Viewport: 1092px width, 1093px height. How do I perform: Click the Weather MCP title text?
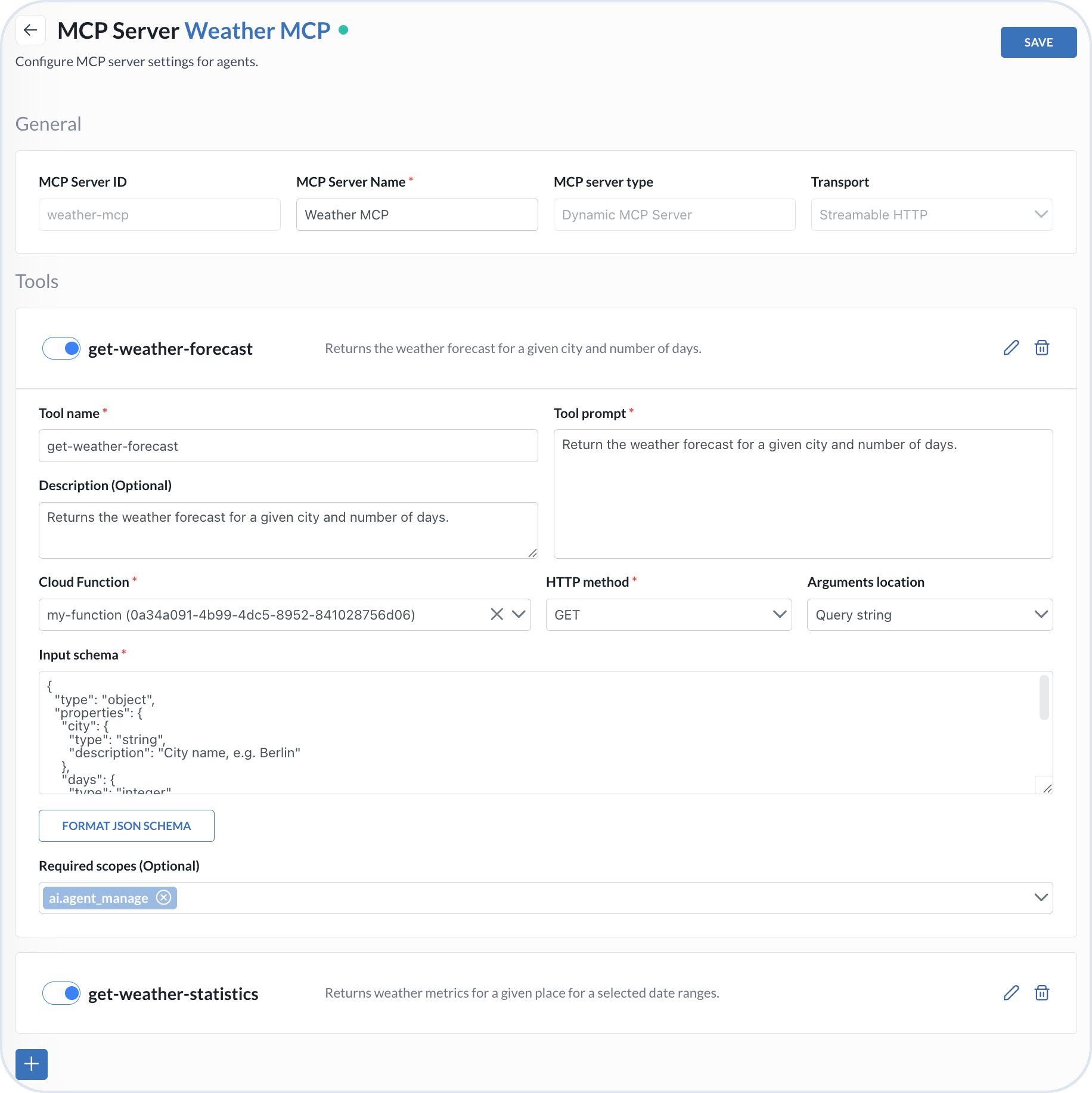[x=258, y=30]
